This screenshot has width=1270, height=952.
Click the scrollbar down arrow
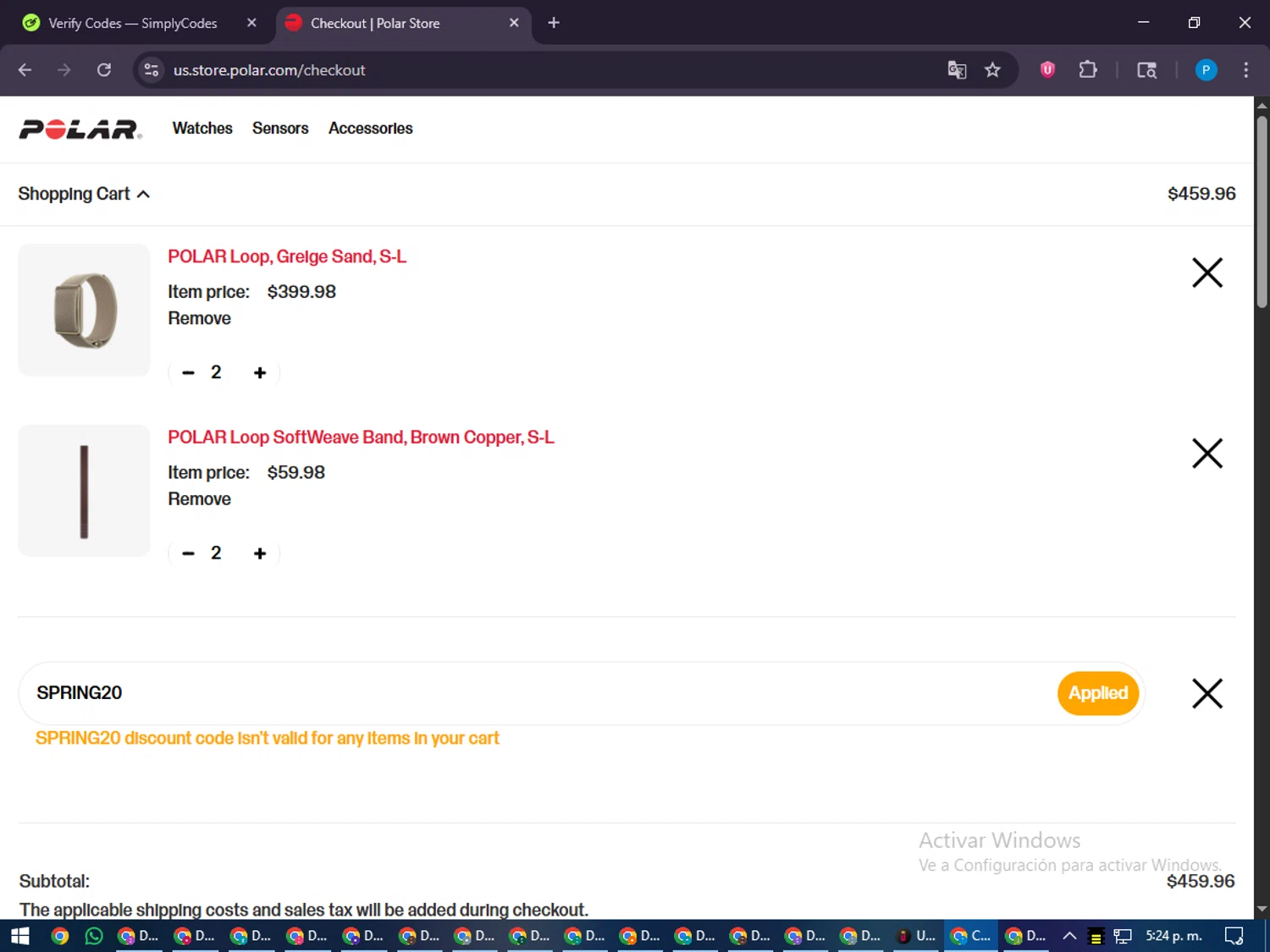tap(1262, 910)
